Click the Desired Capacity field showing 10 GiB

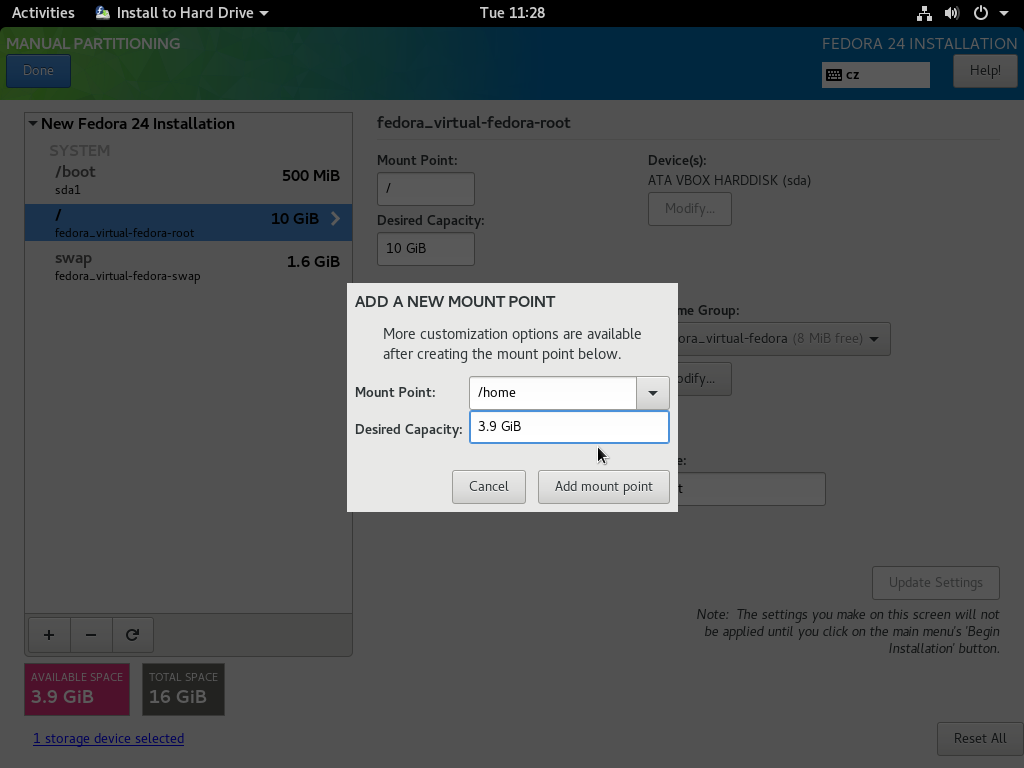(x=426, y=249)
